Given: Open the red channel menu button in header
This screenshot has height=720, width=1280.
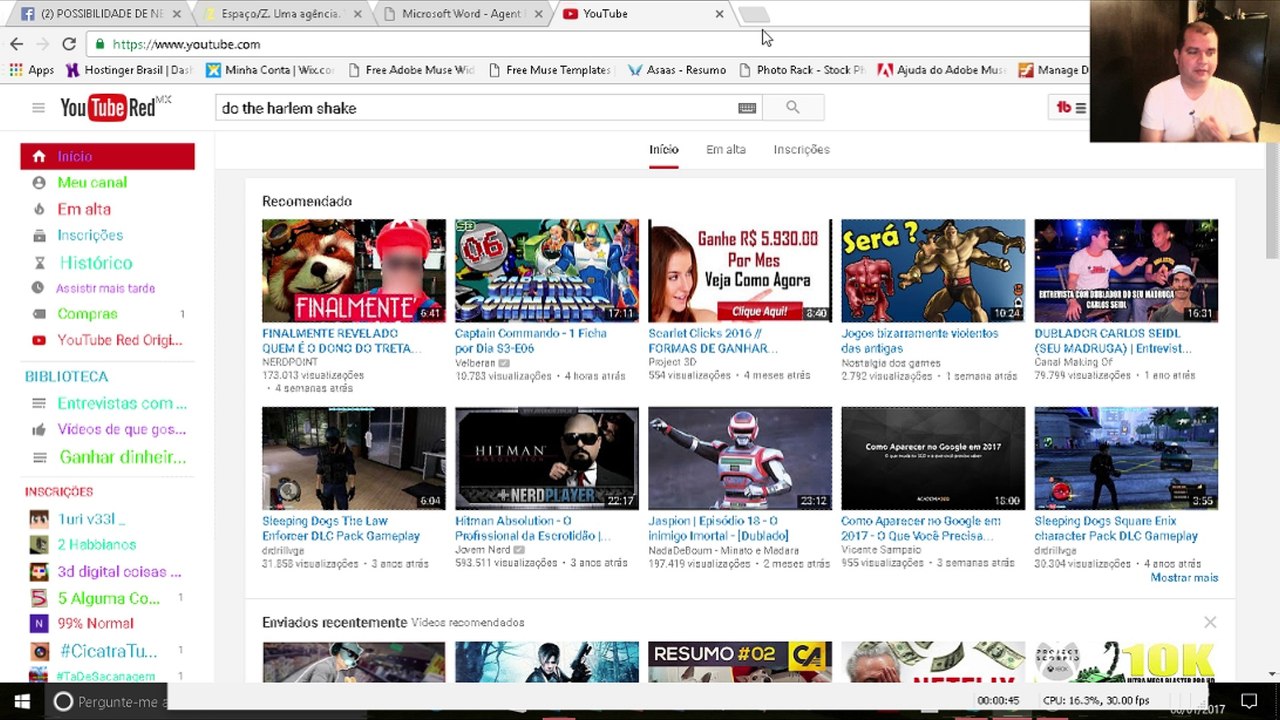Looking at the screenshot, I should click(x=1071, y=108).
